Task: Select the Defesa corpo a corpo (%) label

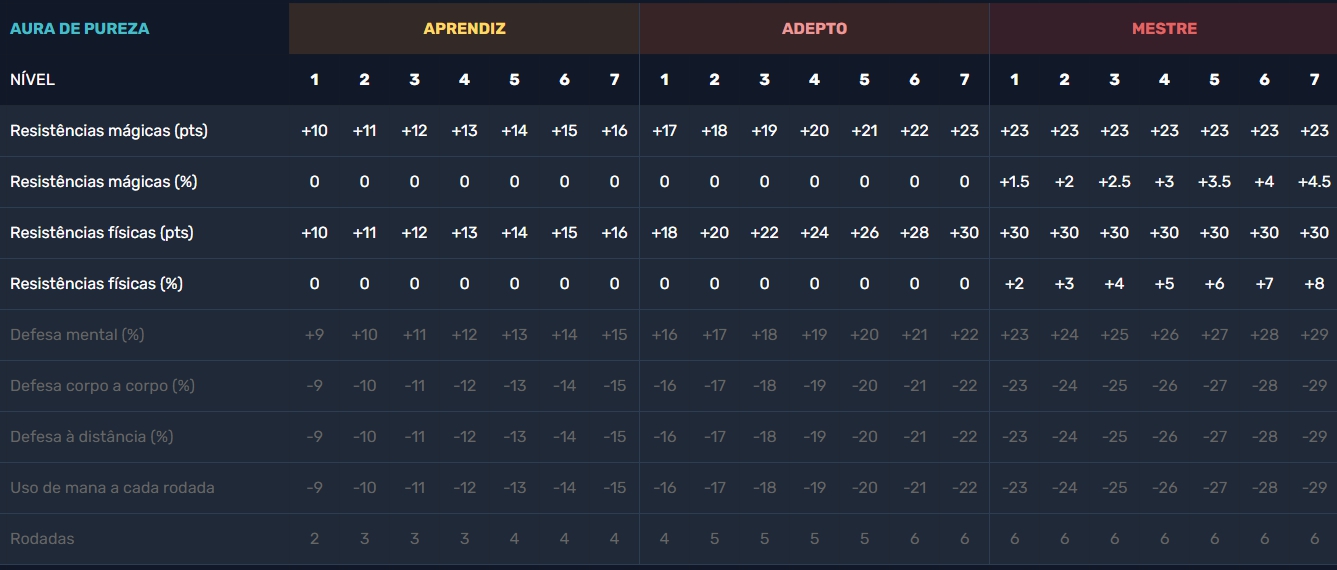Action: tap(102, 386)
